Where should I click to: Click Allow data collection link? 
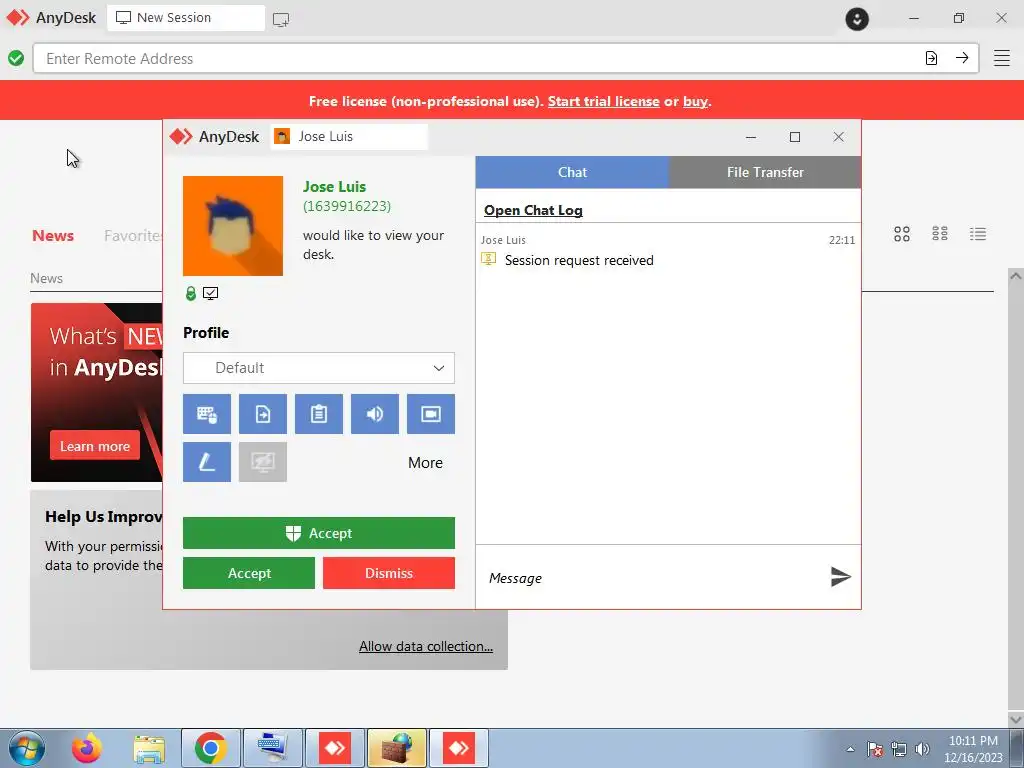426,647
